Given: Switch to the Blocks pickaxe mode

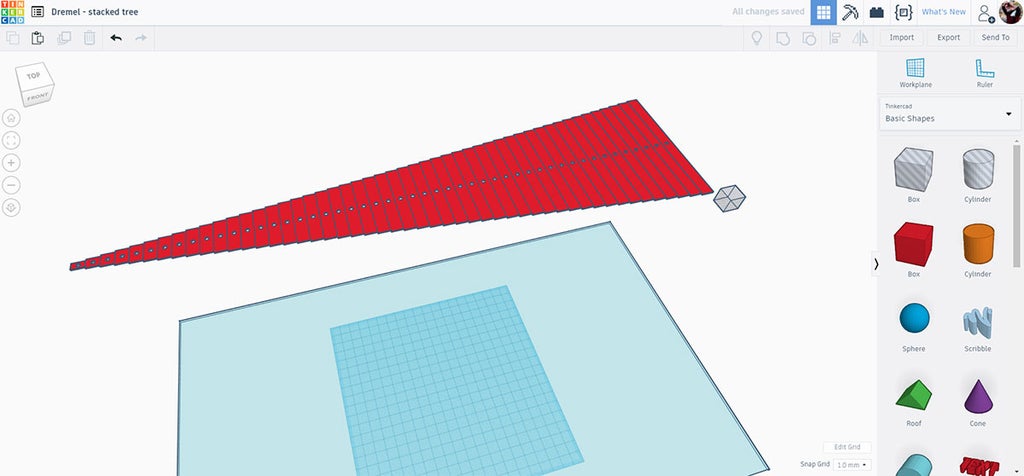Looking at the screenshot, I should point(850,12).
